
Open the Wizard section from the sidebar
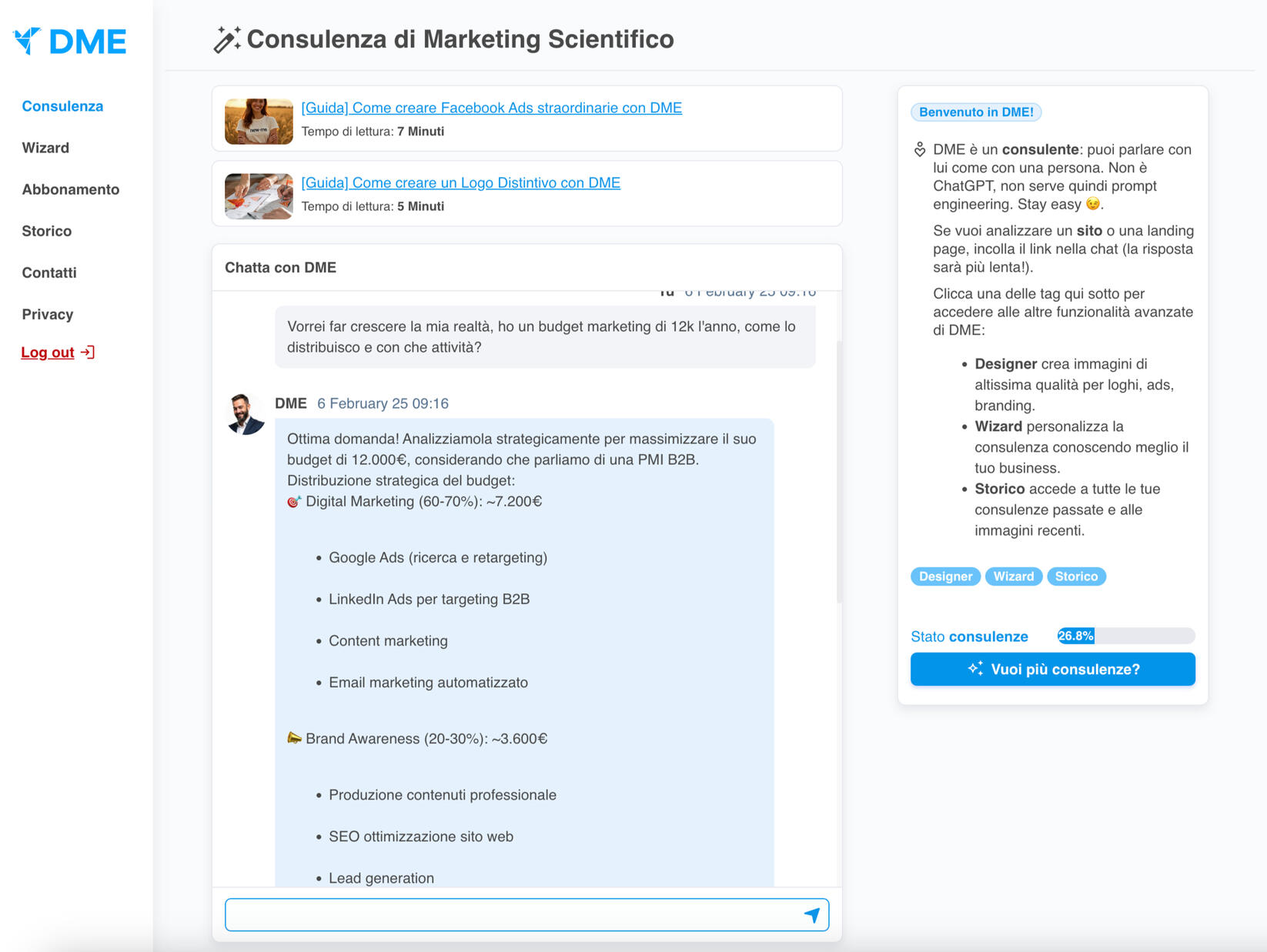coord(45,148)
